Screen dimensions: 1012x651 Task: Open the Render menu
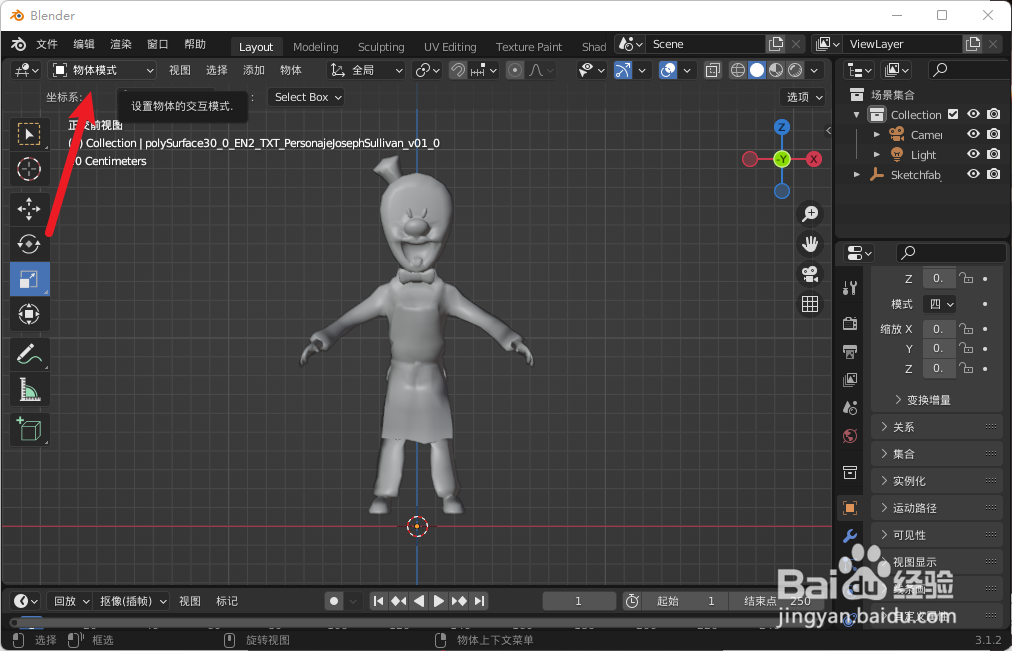click(121, 44)
